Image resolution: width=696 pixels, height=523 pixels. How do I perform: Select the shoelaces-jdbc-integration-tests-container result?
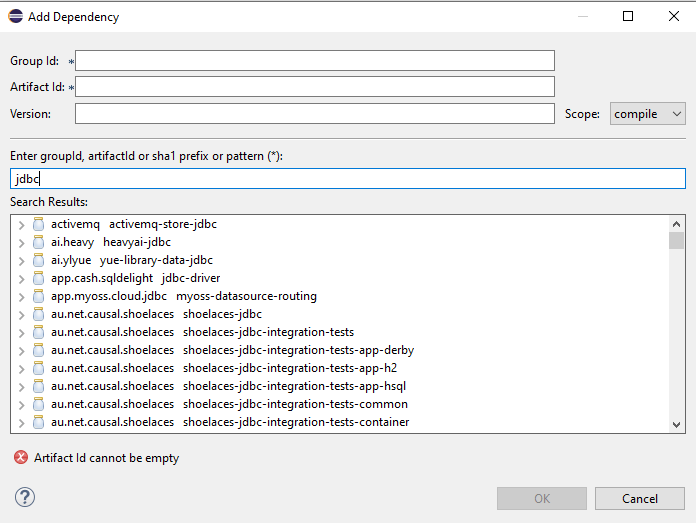(230, 422)
